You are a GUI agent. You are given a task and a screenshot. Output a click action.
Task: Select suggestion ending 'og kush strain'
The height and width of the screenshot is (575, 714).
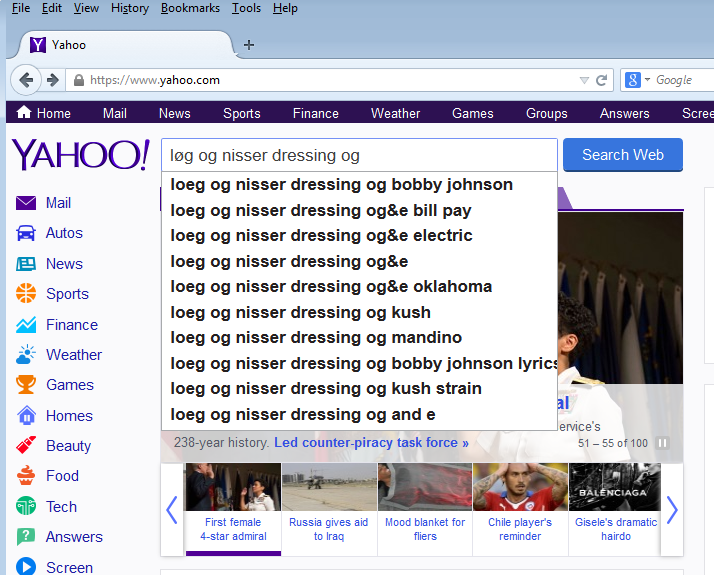359,388
